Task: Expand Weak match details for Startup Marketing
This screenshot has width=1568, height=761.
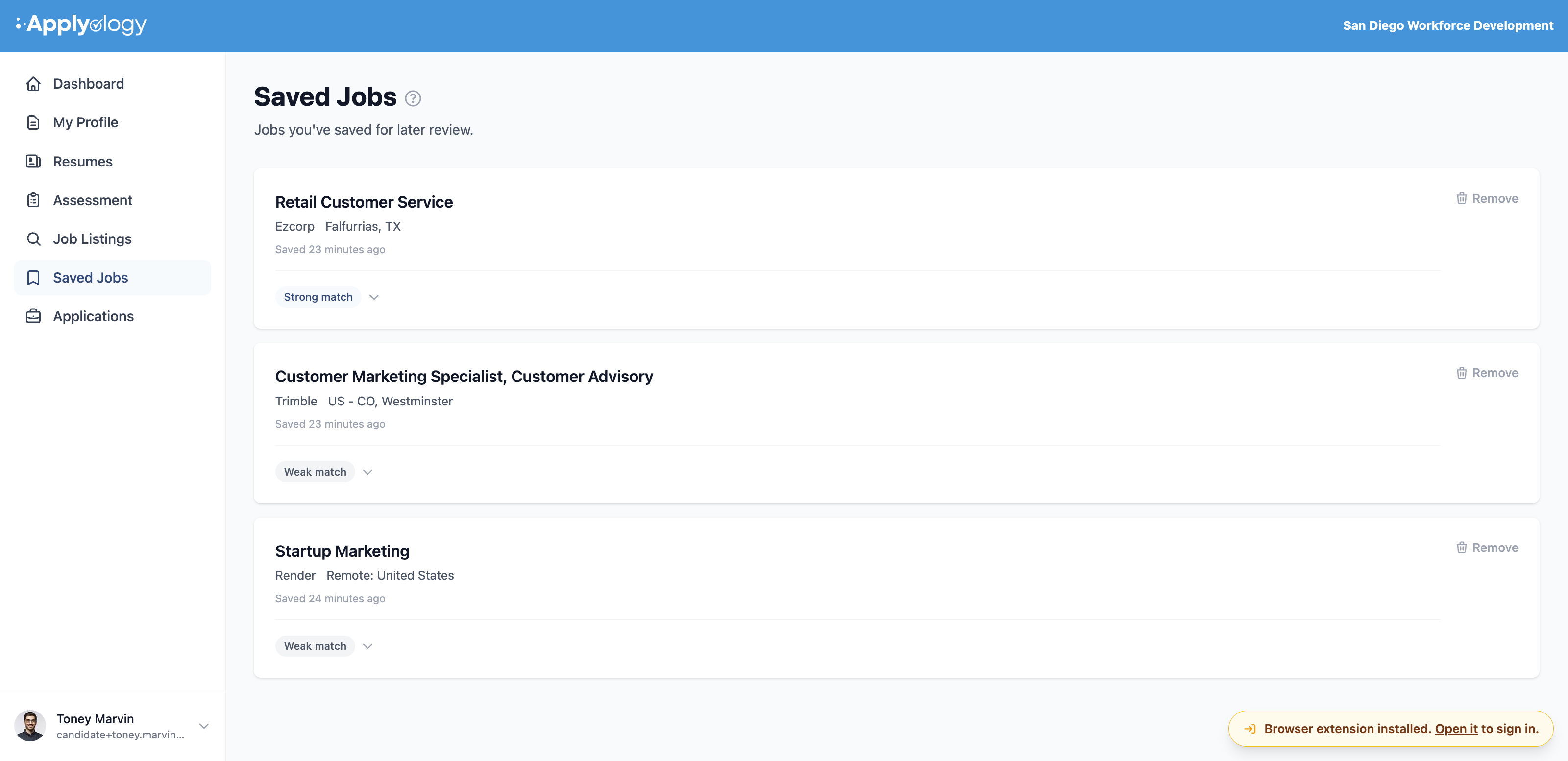Action: coord(367,646)
